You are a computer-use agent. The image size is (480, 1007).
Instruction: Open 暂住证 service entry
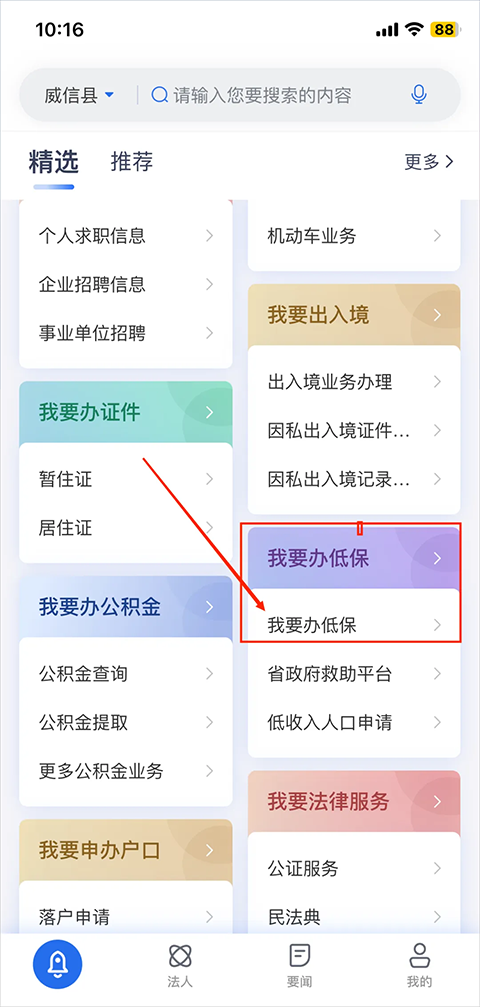tap(126, 478)
